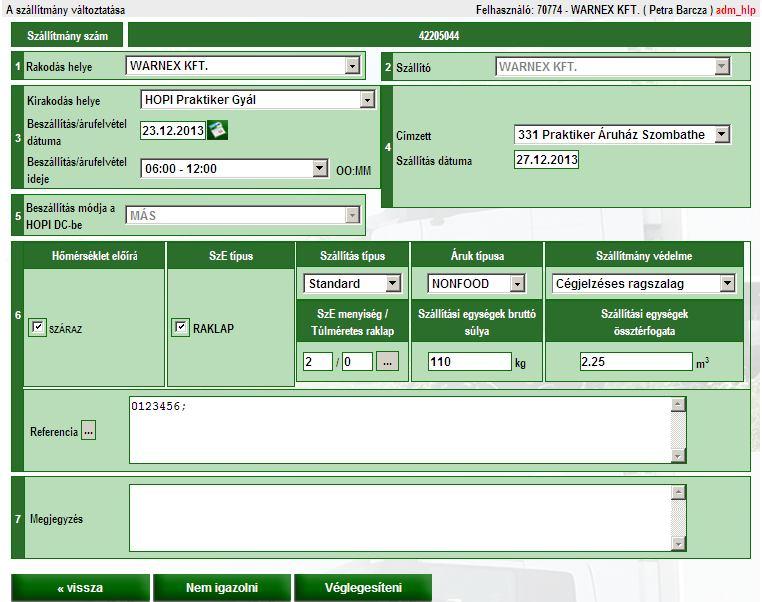Click ellipsis button beside Referencia label
Screen dimensions: 762x602
point(88,430)
